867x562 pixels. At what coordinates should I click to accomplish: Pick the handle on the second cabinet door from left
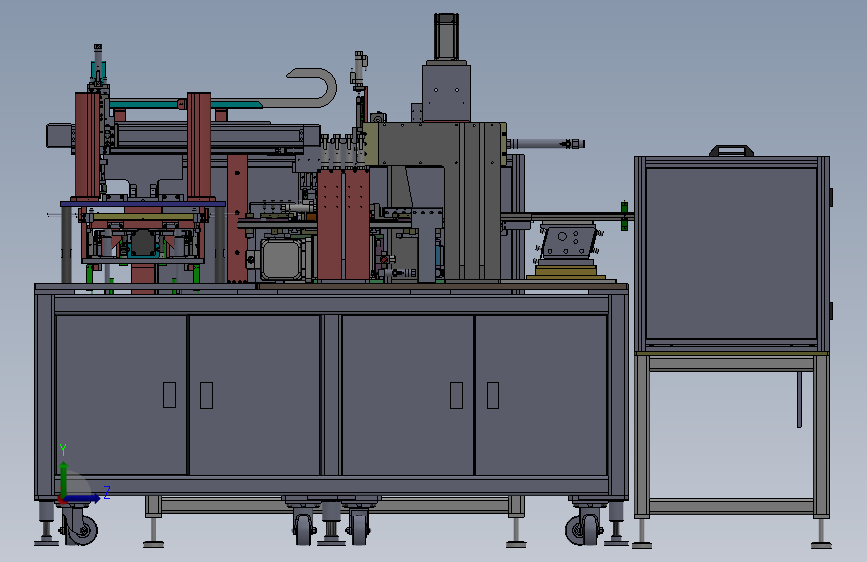point(206,395)
